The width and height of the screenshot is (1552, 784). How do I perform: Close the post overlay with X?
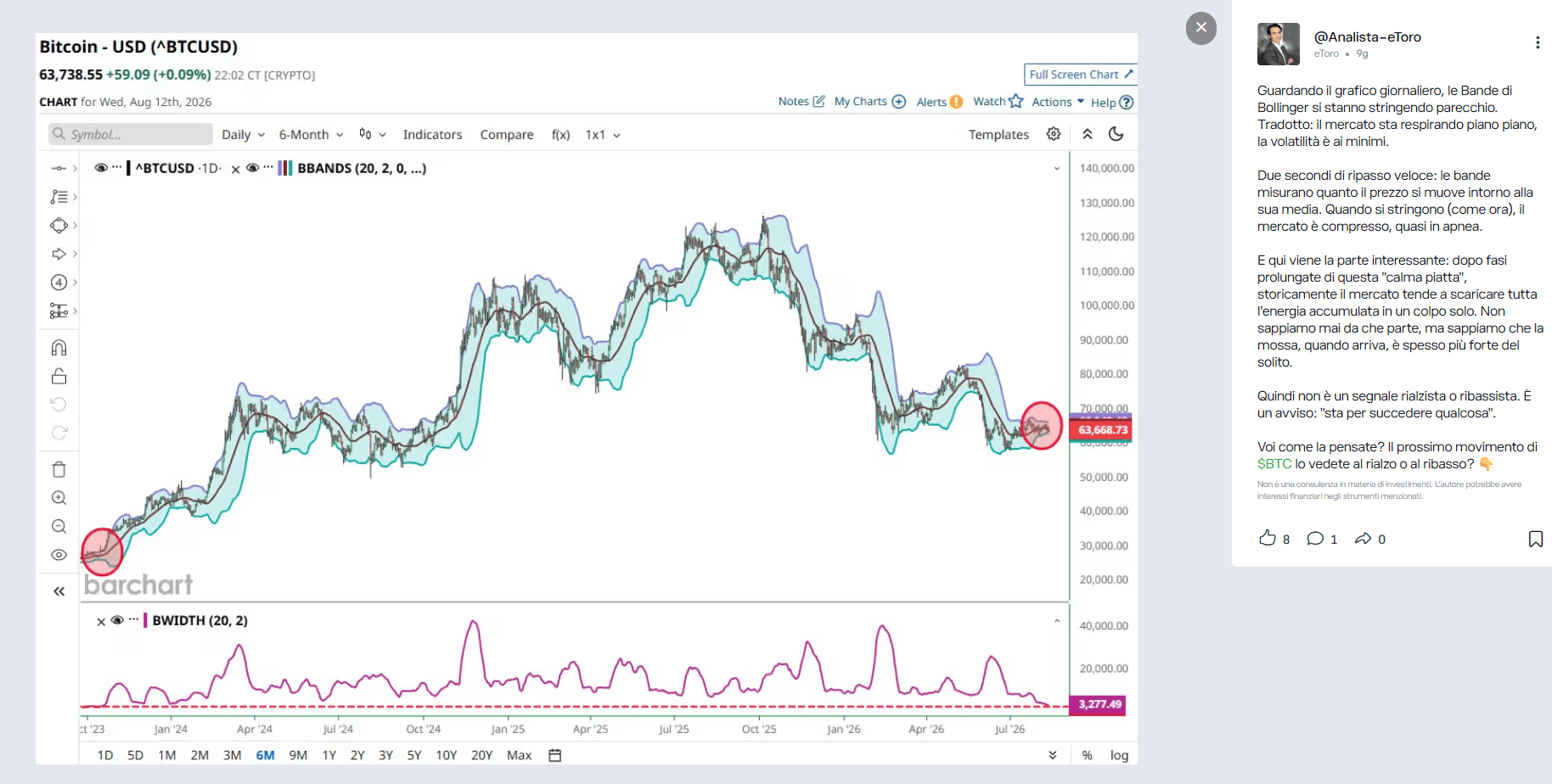pos(1201,28)
